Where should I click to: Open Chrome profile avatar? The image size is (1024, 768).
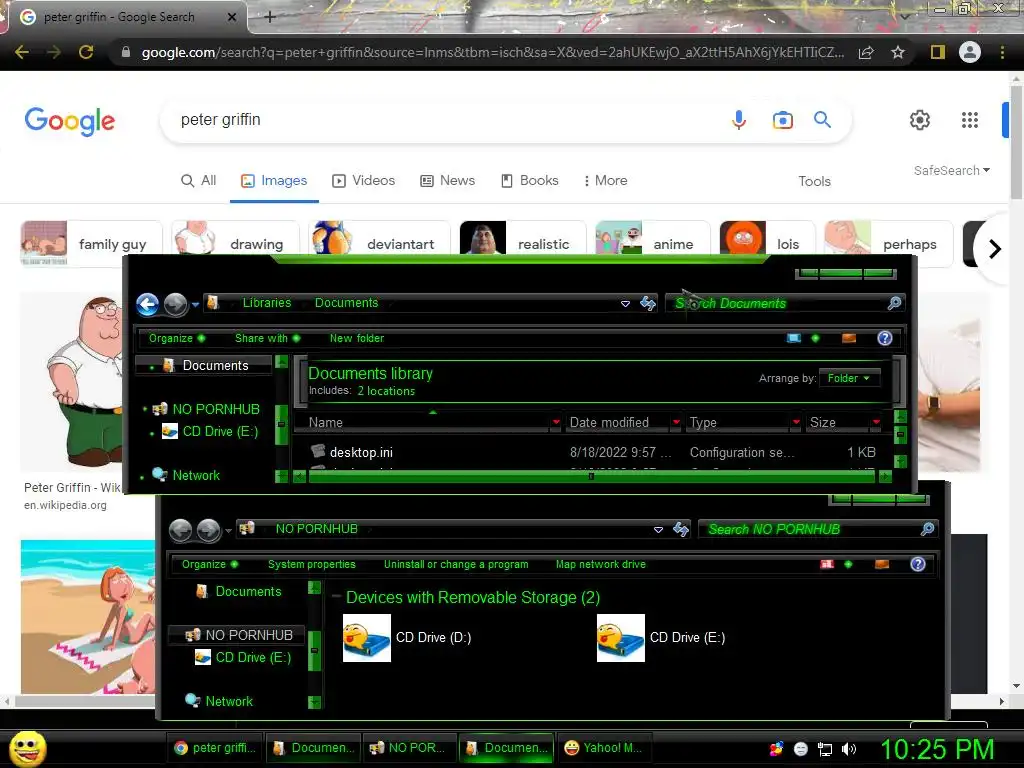pyautogui.click(x=970, y=52)
